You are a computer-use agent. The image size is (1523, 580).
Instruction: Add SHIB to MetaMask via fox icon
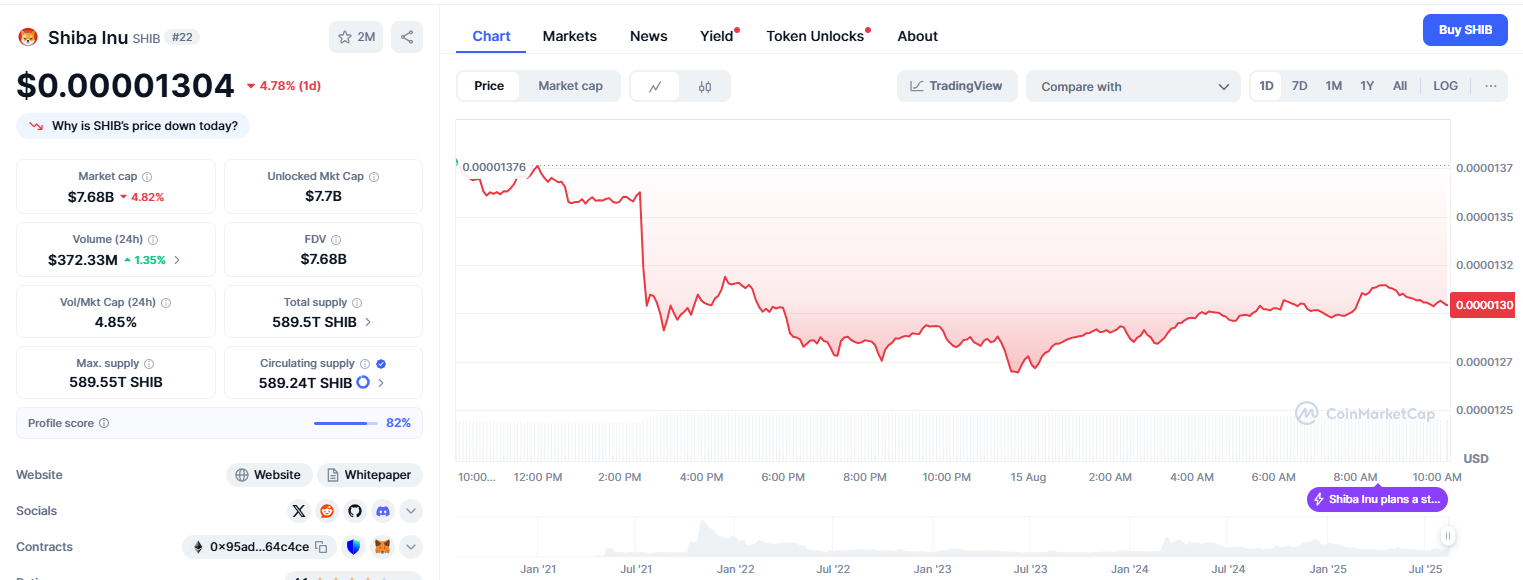point(382,546)
